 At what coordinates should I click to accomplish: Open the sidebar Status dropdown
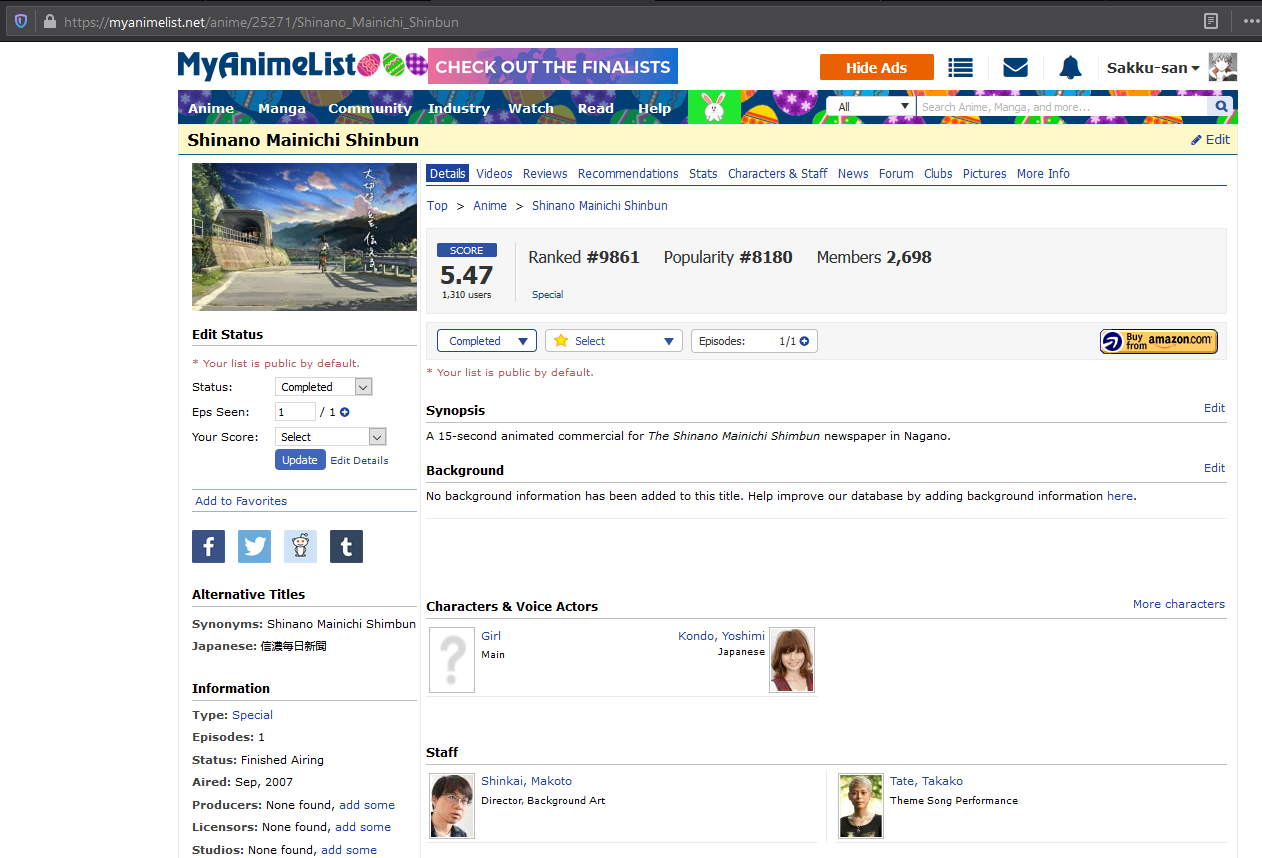pyautogui.click(x=323, y=387)
